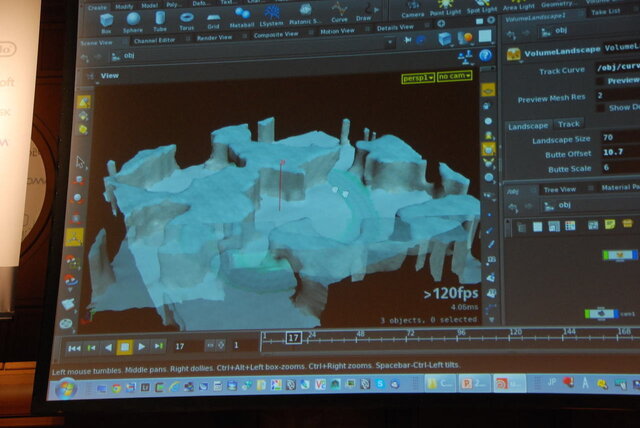The height and width of the screenshot is (428, 640).
Task: Open the PowerPoint taskbar button
Action: coord(474,384)
